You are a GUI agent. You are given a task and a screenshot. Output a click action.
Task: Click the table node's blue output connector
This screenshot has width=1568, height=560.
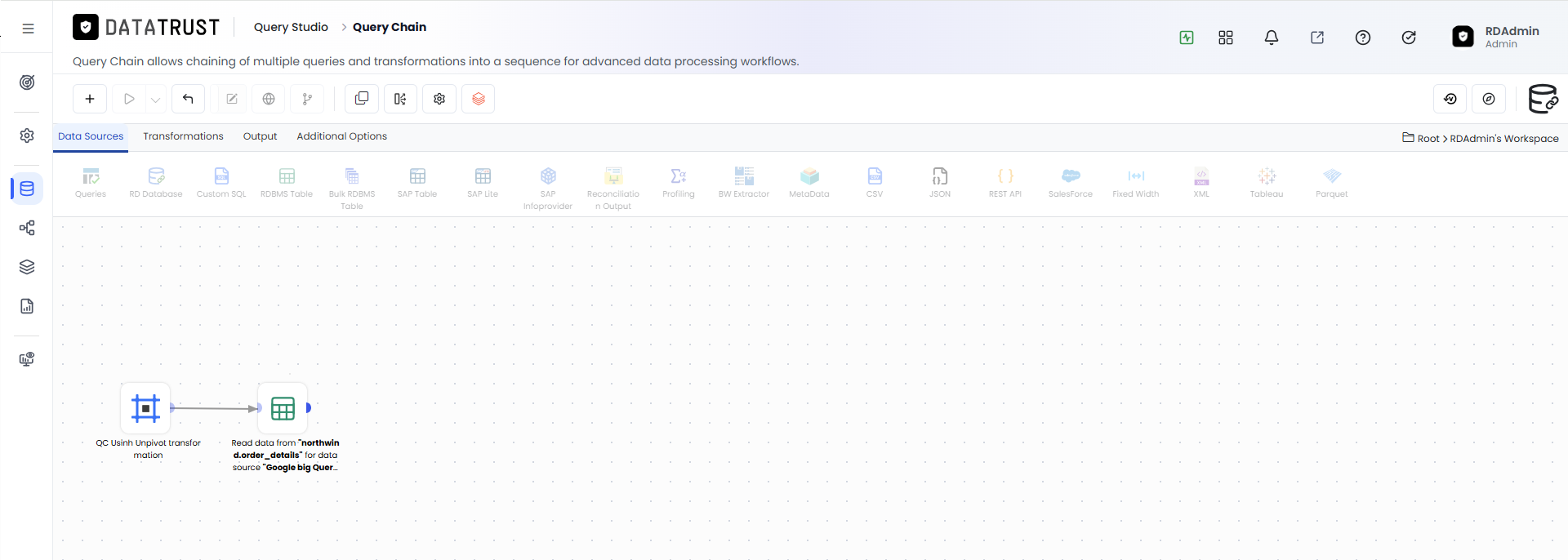[309, 407]
